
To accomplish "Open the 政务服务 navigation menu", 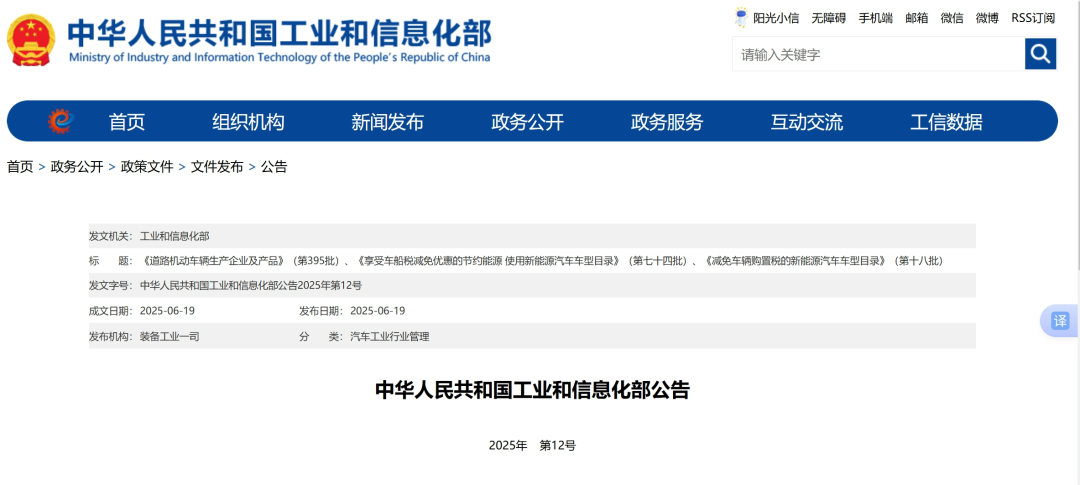I will 667,122.
